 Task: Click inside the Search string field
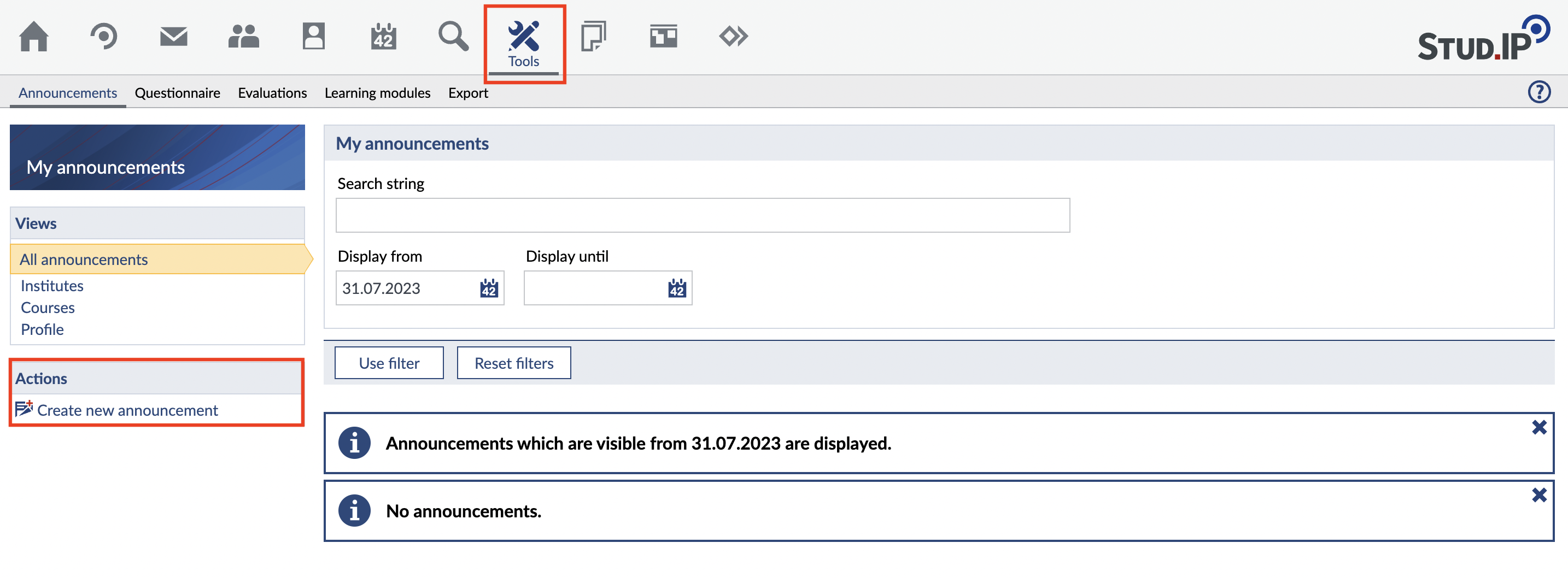pos(702,215)
